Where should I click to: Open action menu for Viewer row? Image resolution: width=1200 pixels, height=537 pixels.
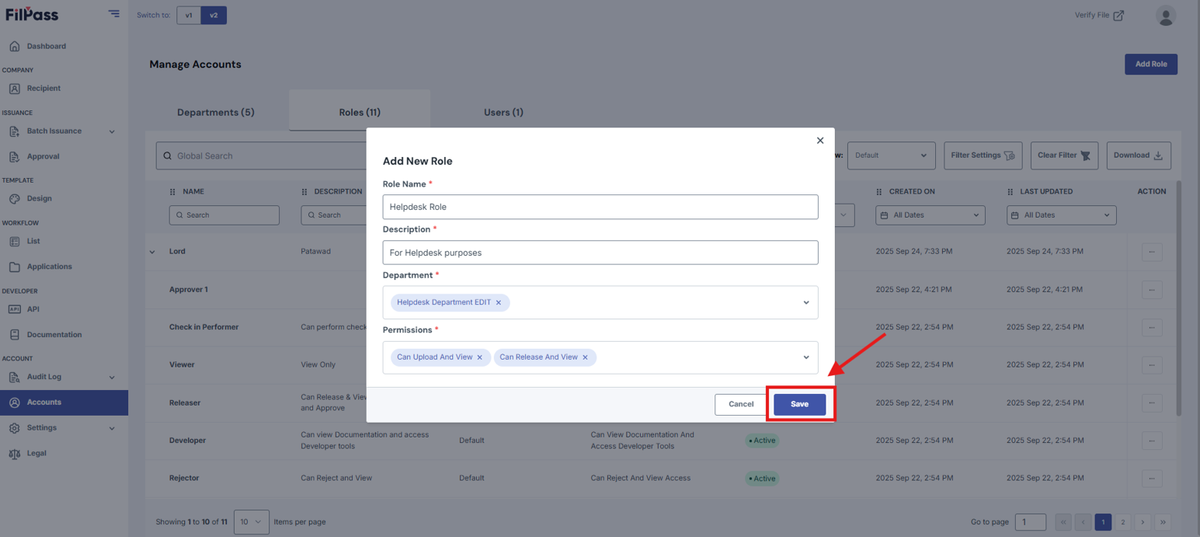point(1151,365)
